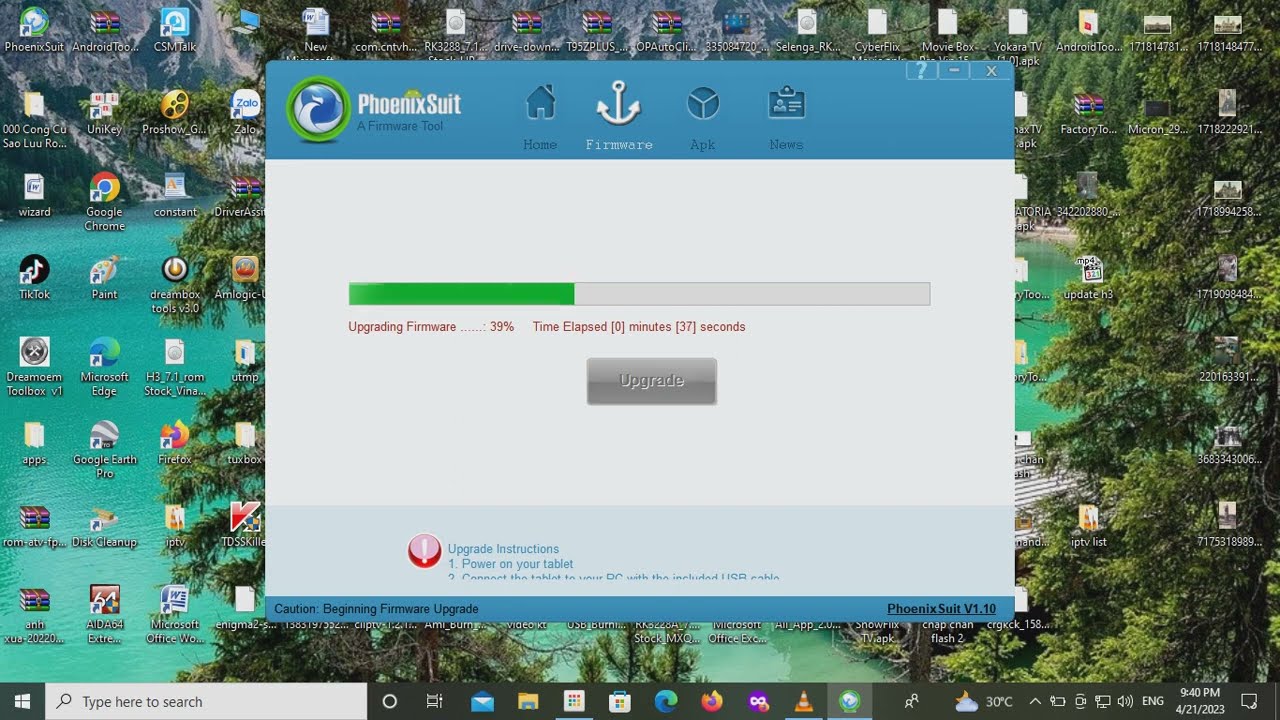Select the 1719098484 image thumbnail
Viewport: 1280px width, 720px height.
(1228, 278)
